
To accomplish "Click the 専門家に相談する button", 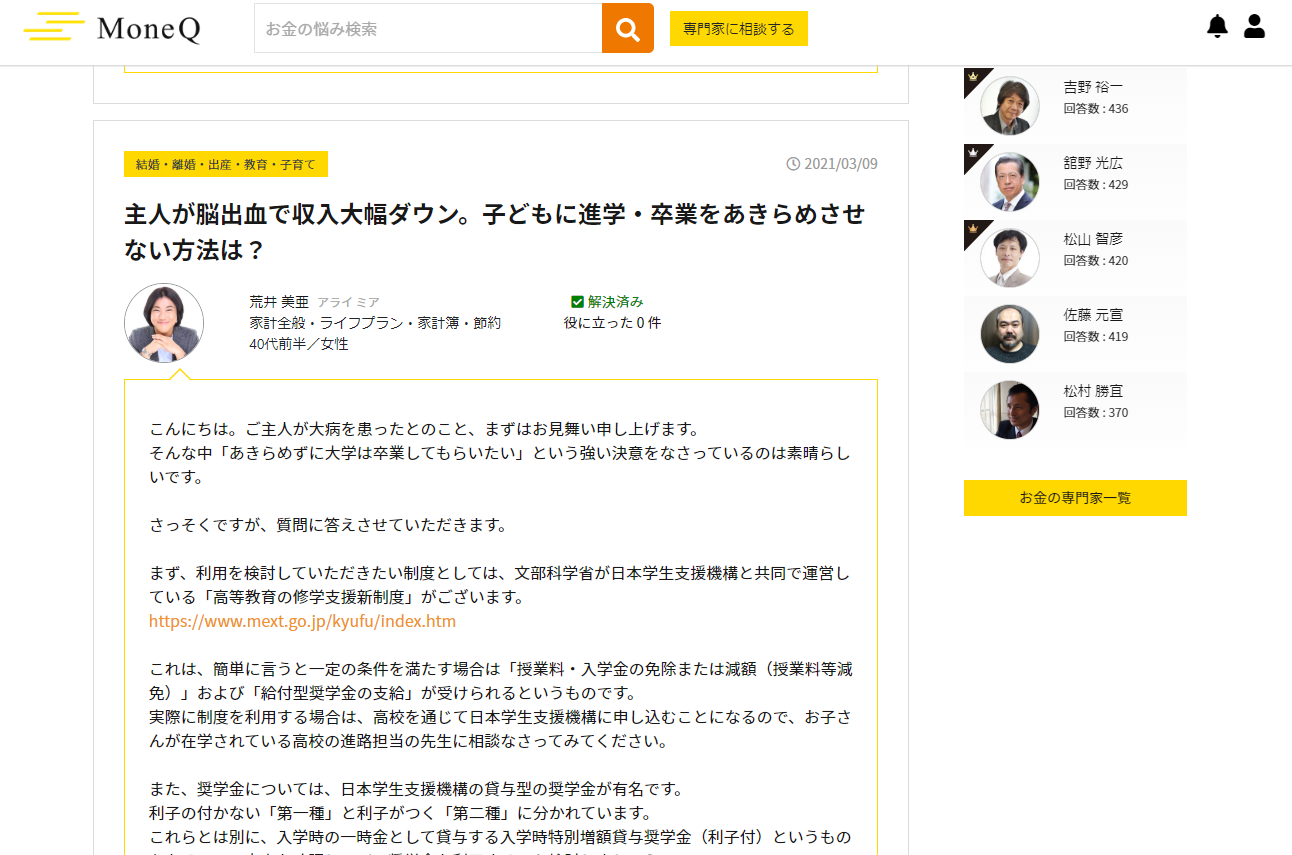I will point(739,29).
